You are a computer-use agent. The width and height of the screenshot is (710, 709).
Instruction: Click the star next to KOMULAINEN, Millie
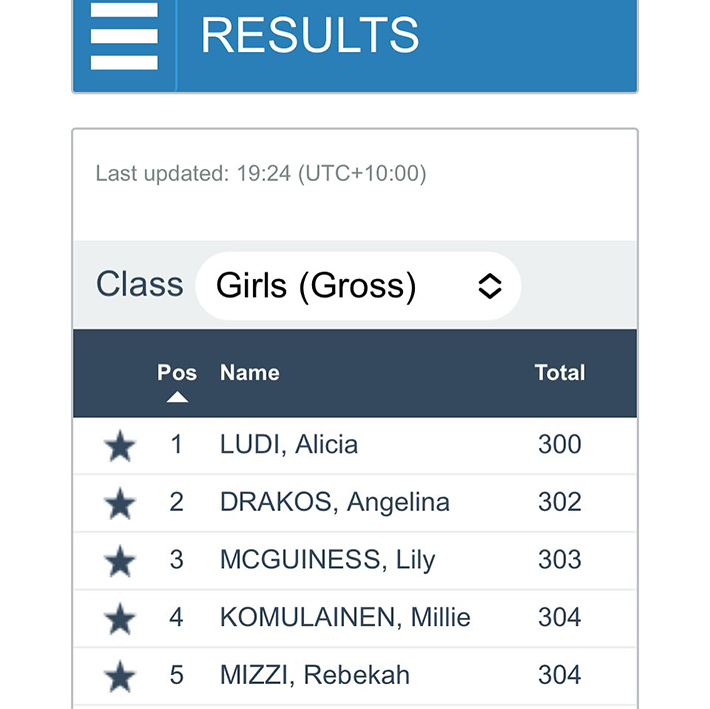click(x=120, y=618)
